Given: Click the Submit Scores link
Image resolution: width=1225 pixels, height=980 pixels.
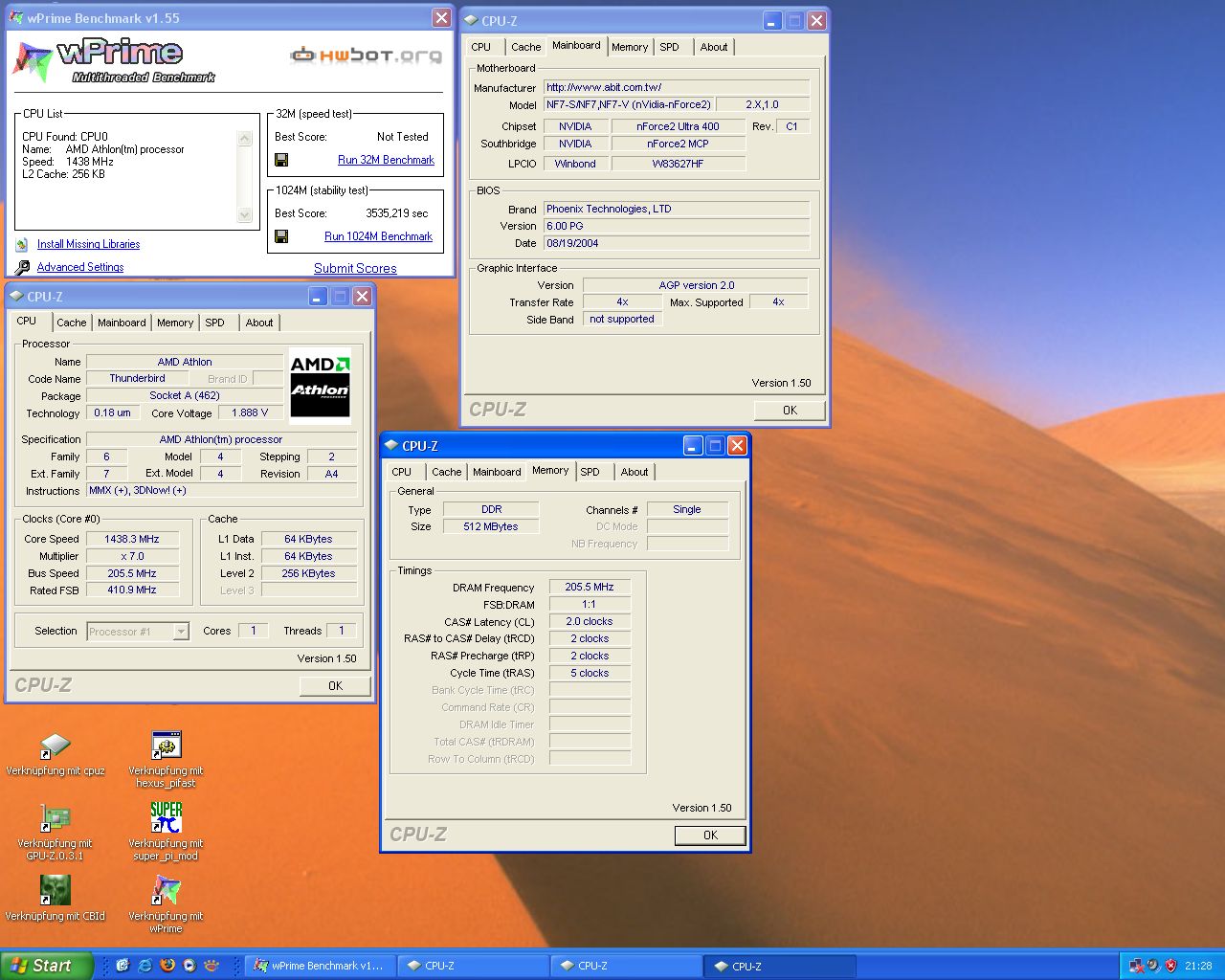Looking at the screenshot, I should point(355,269).
